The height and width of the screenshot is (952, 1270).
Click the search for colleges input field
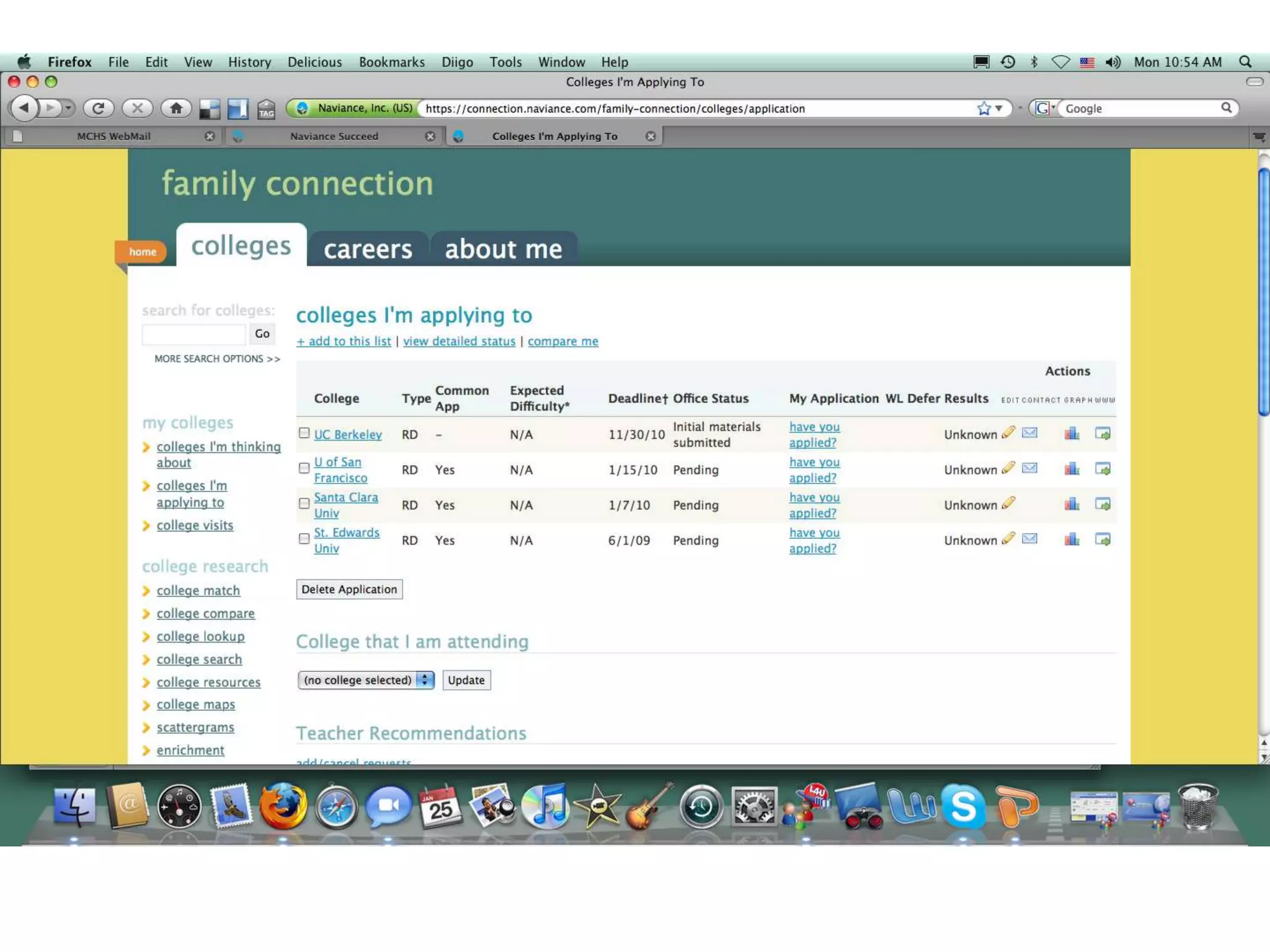tap(193, 334)
